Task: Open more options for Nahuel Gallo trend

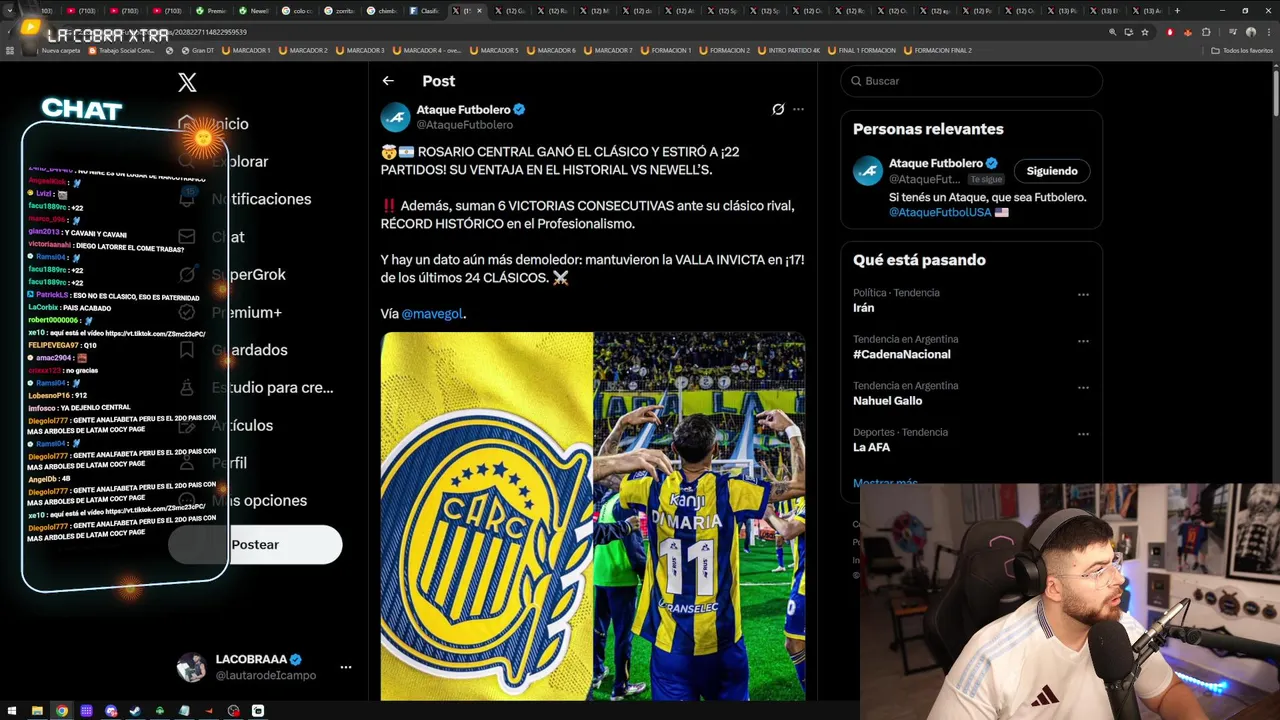Action: [1083, 388]
